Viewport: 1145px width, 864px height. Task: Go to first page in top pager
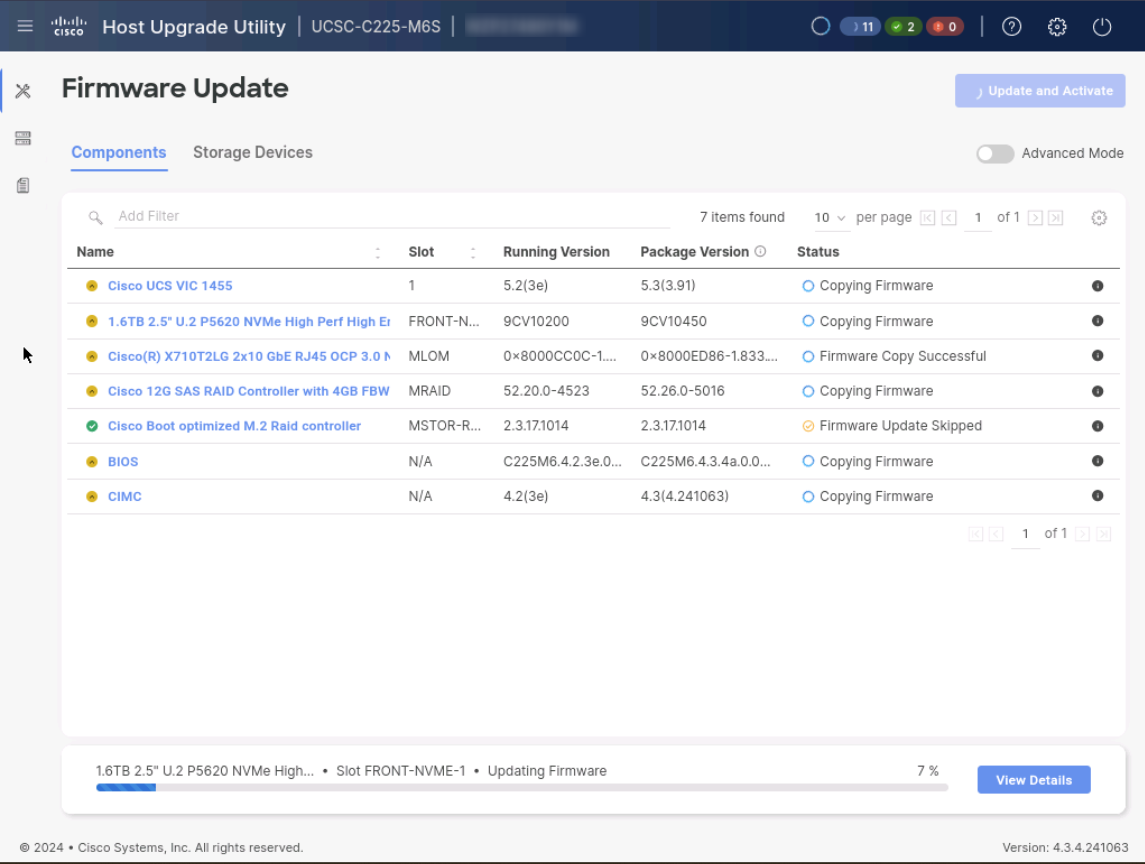(927, 218)
